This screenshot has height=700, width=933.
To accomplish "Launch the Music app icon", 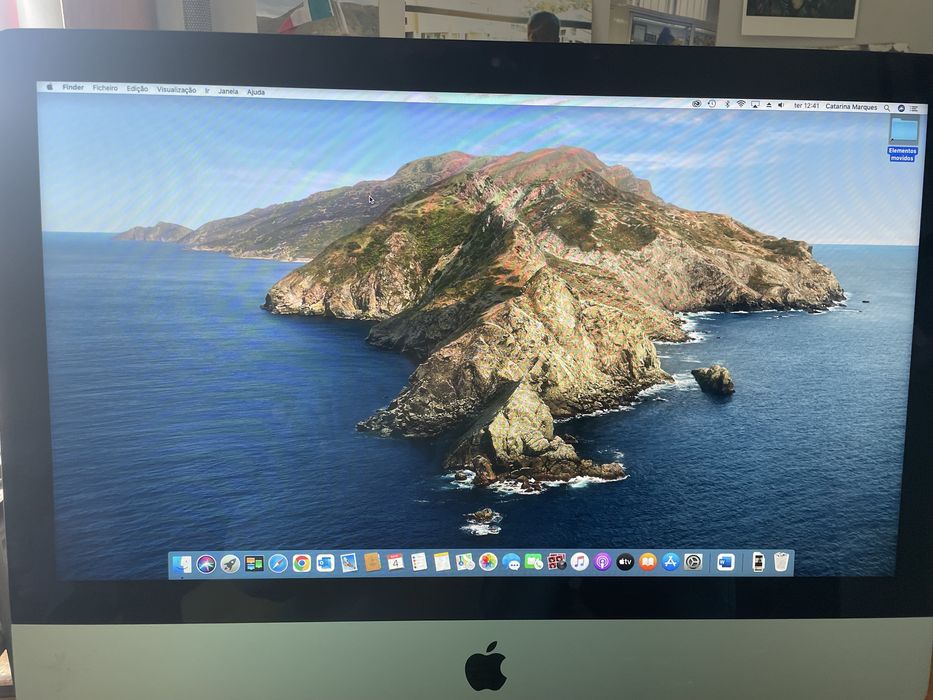I will point(580,562).
